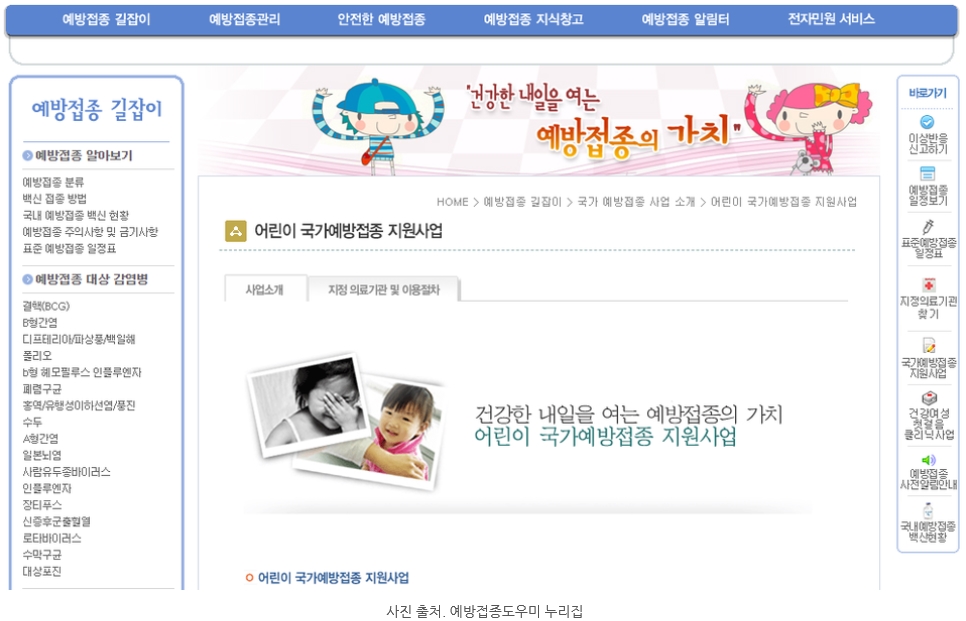The height and width of the screenshot is (621, 966).
Task: Click the 국가예방접종 지원사업 document icon
Action: 928,346
